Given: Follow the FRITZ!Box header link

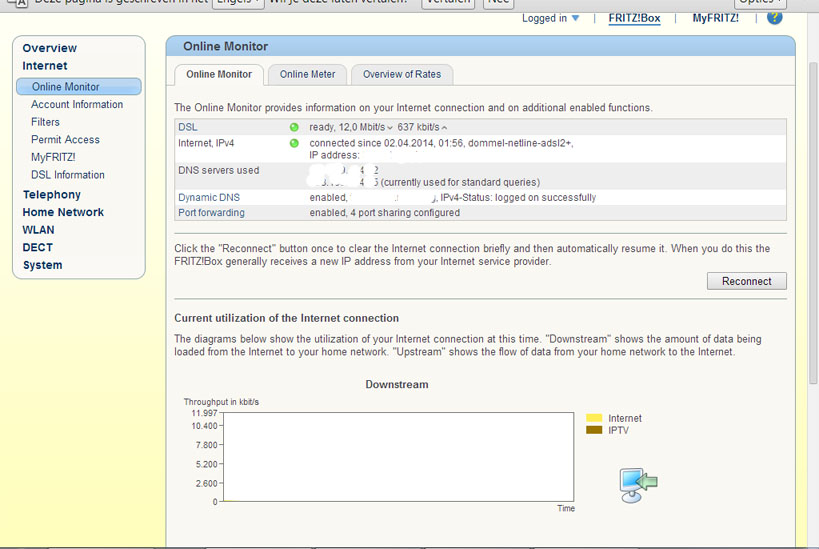Looking at the screenshot, I should pos(634,18).
